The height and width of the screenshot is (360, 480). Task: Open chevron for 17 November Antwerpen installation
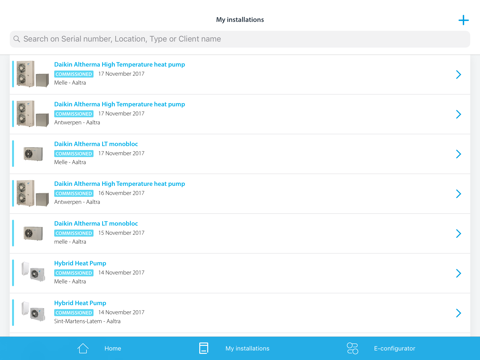(459, 114)
